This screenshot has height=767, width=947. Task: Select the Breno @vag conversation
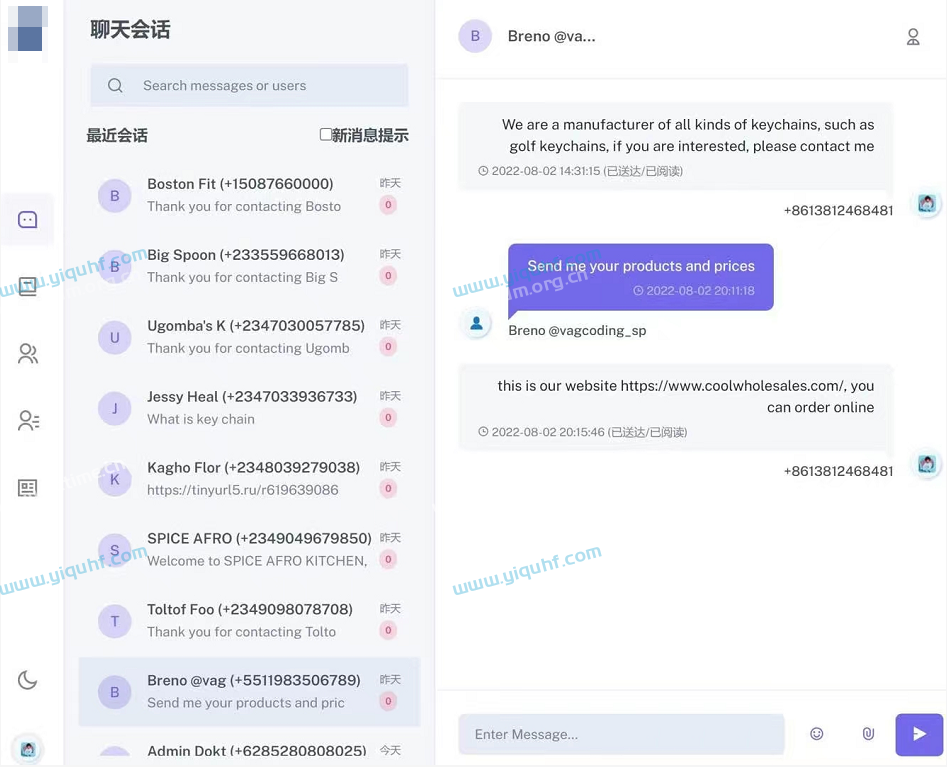tap(249, 692)
